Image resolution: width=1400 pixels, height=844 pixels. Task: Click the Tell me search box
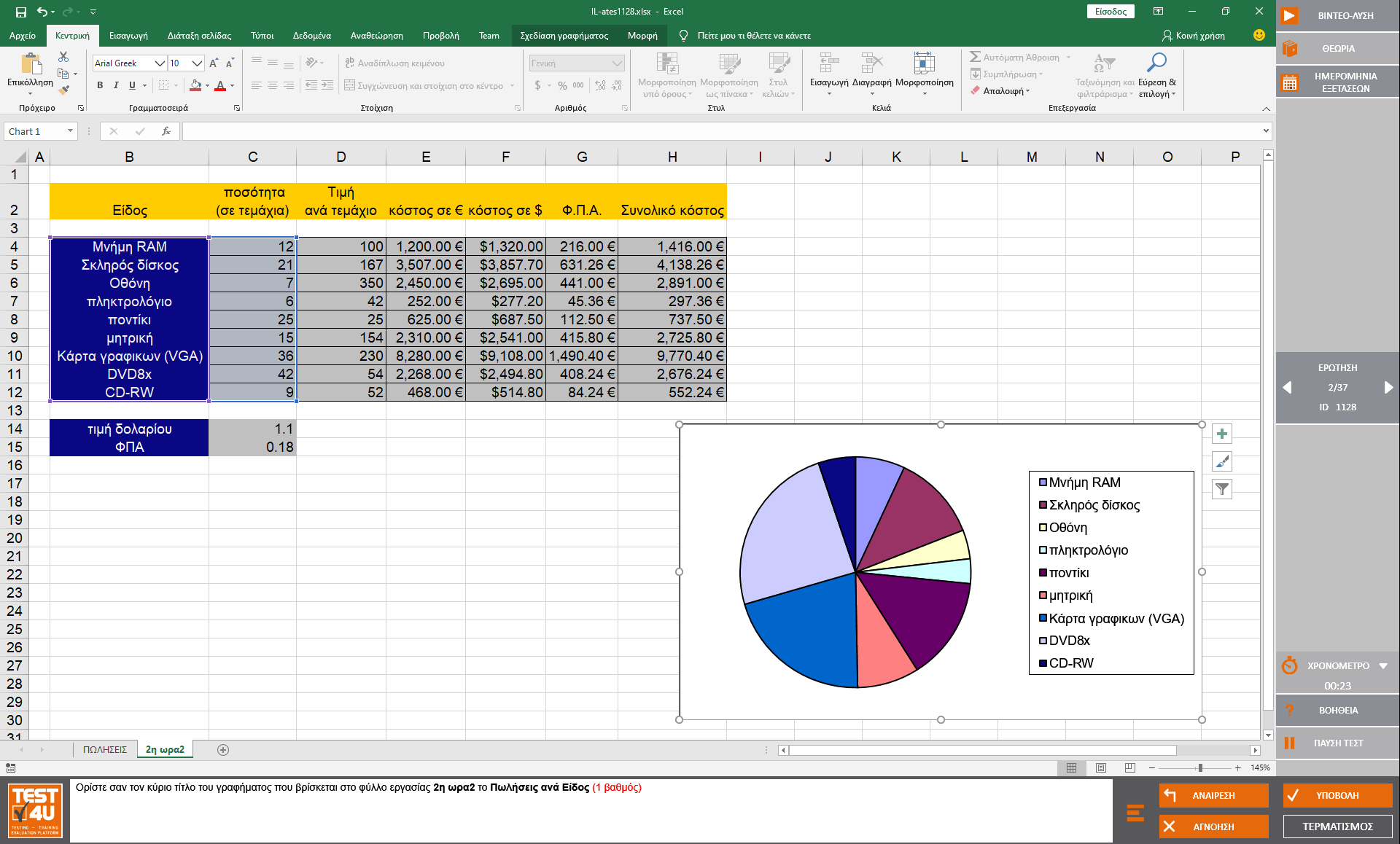click(x=753, y=36)
